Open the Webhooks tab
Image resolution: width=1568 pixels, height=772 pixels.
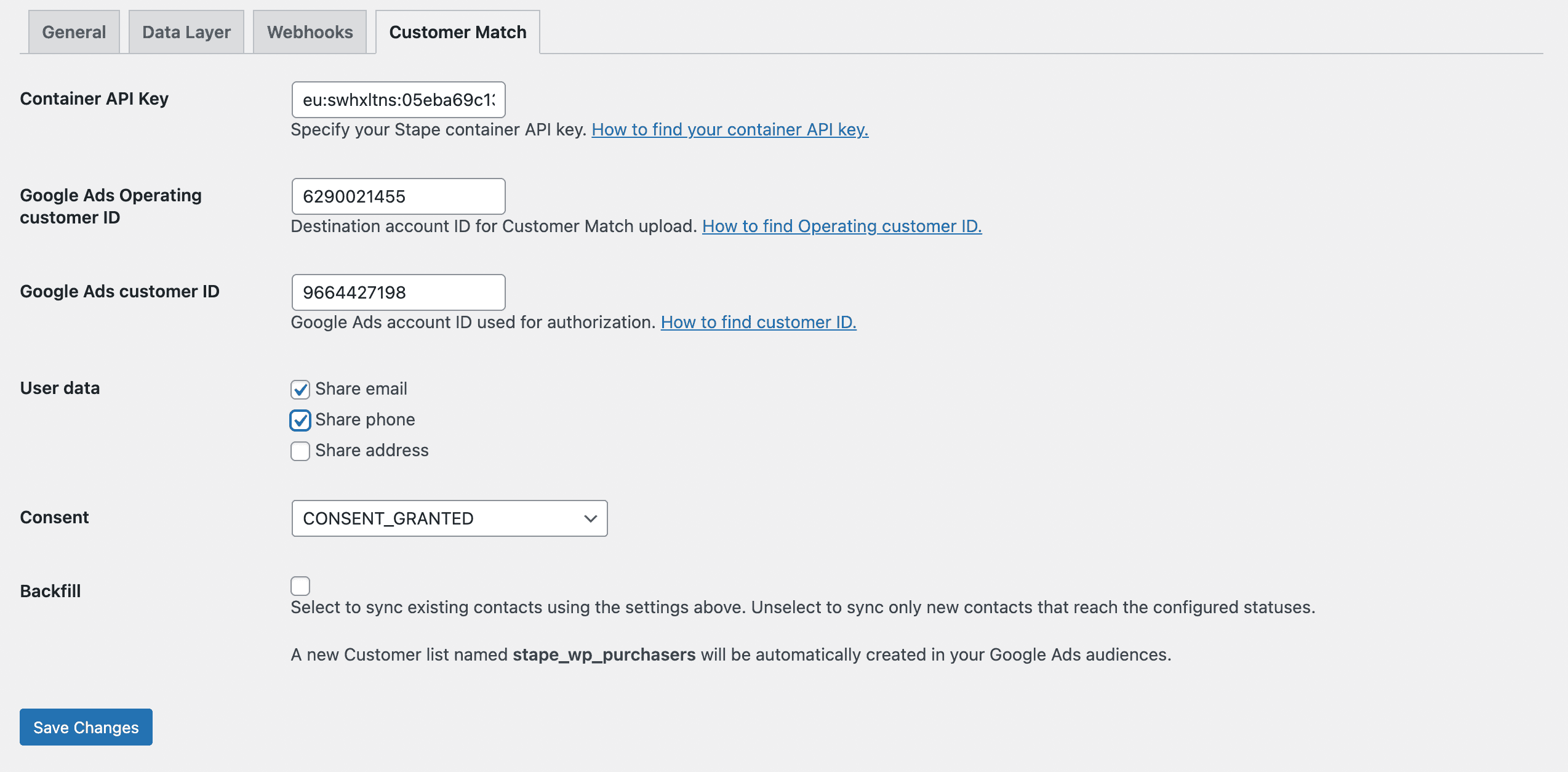[x=310, y=32]
